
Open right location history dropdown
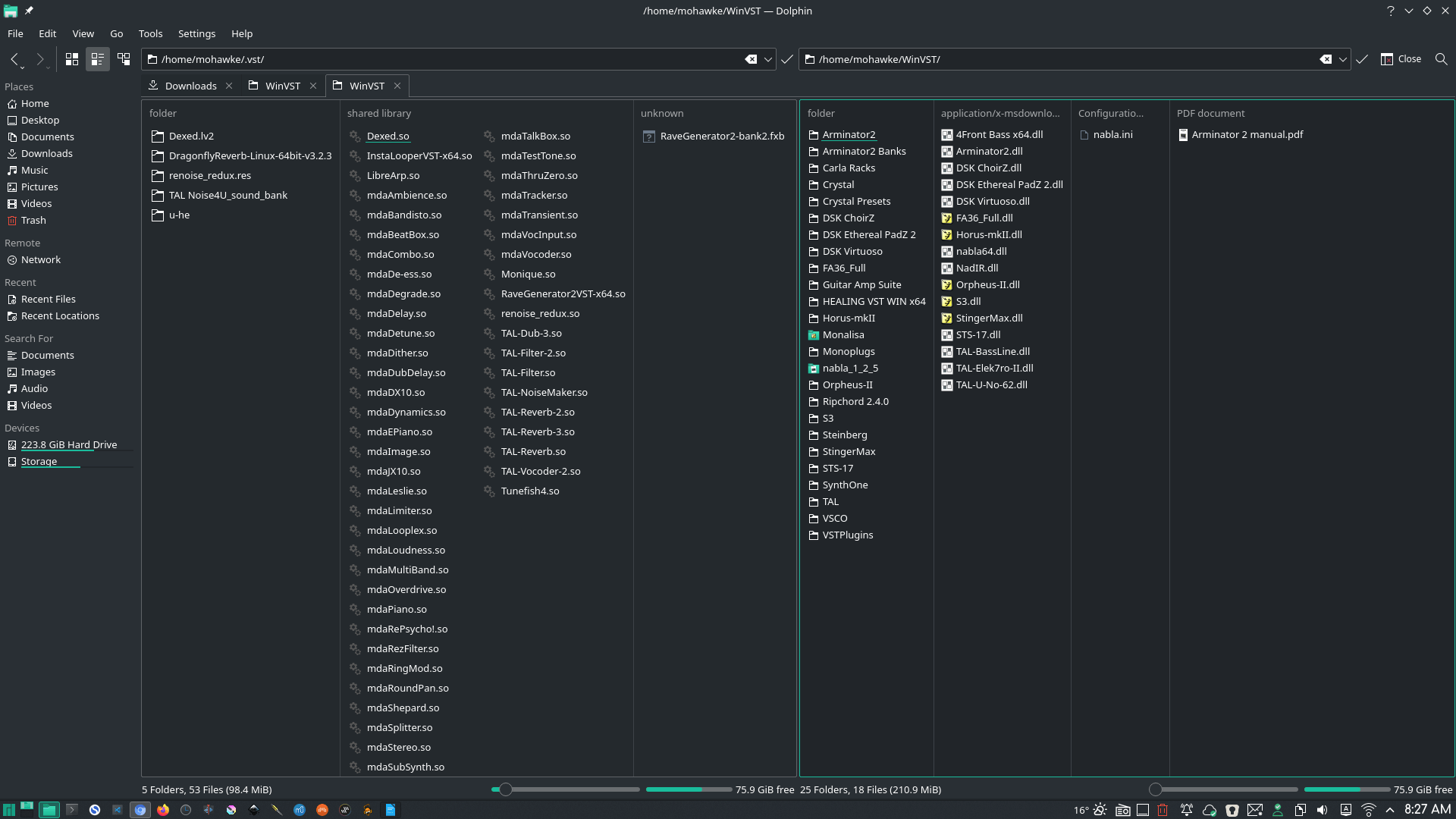click(x=1343, y=59)
